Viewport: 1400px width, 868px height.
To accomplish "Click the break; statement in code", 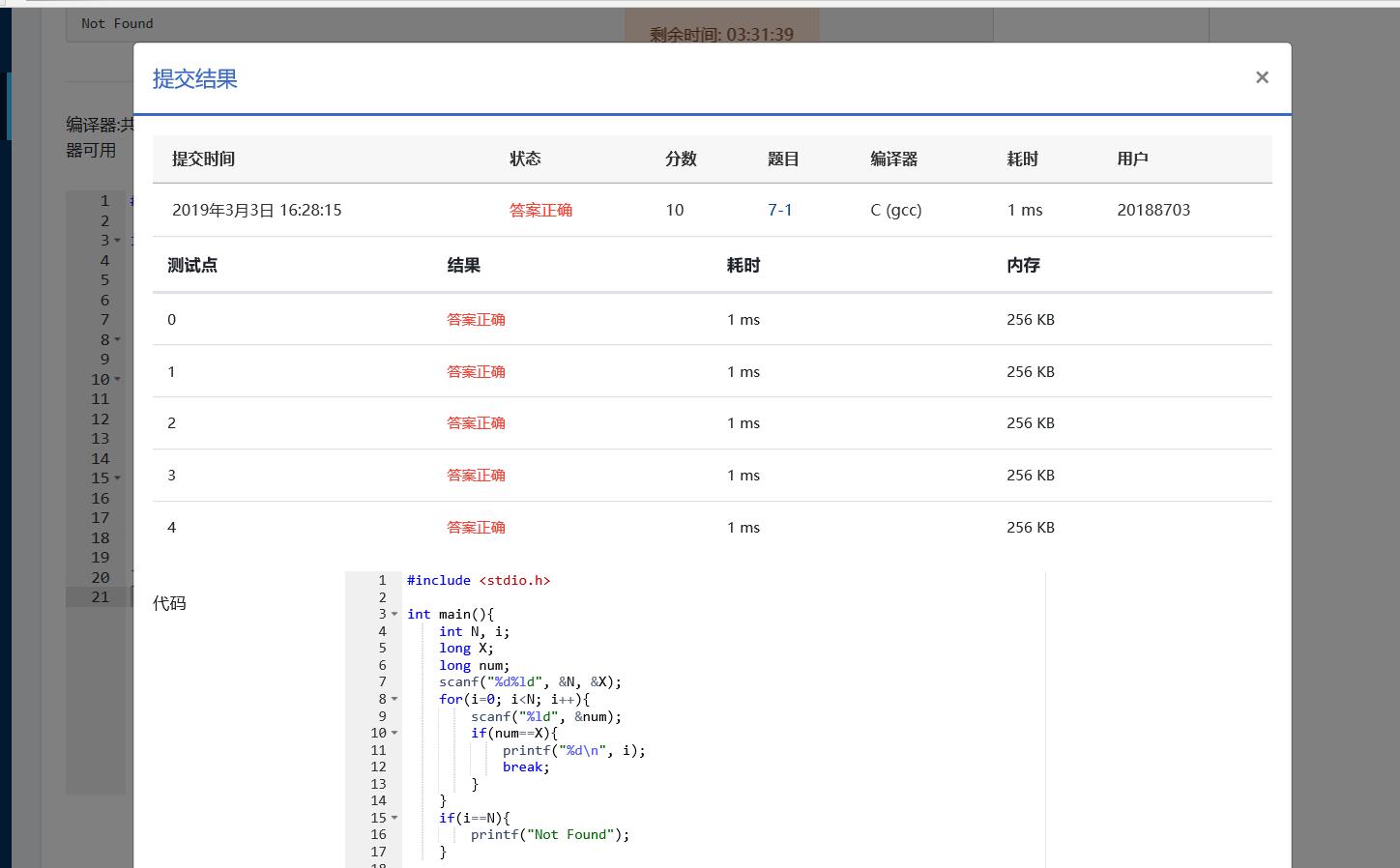I will pos(526,767).
